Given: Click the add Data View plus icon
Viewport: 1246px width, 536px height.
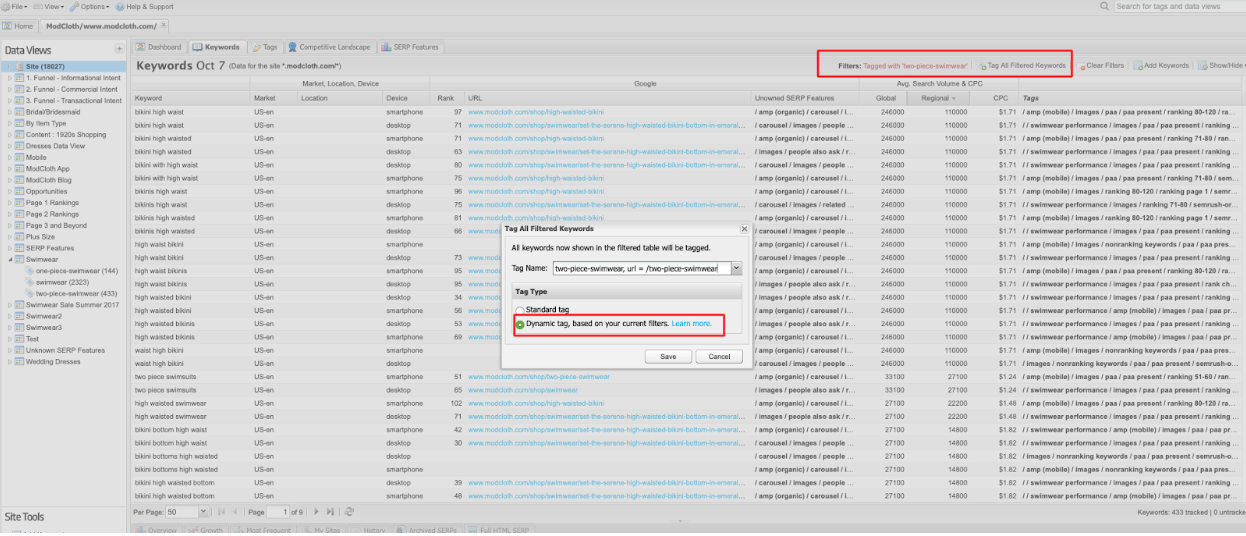Looking at the screenshot, I should click(119, 49).
